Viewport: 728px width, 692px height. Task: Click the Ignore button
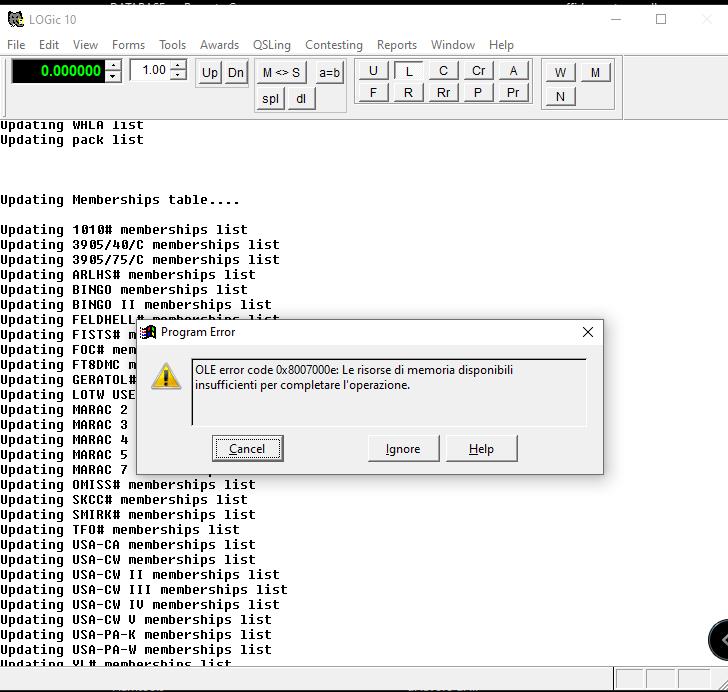point(403,449)
